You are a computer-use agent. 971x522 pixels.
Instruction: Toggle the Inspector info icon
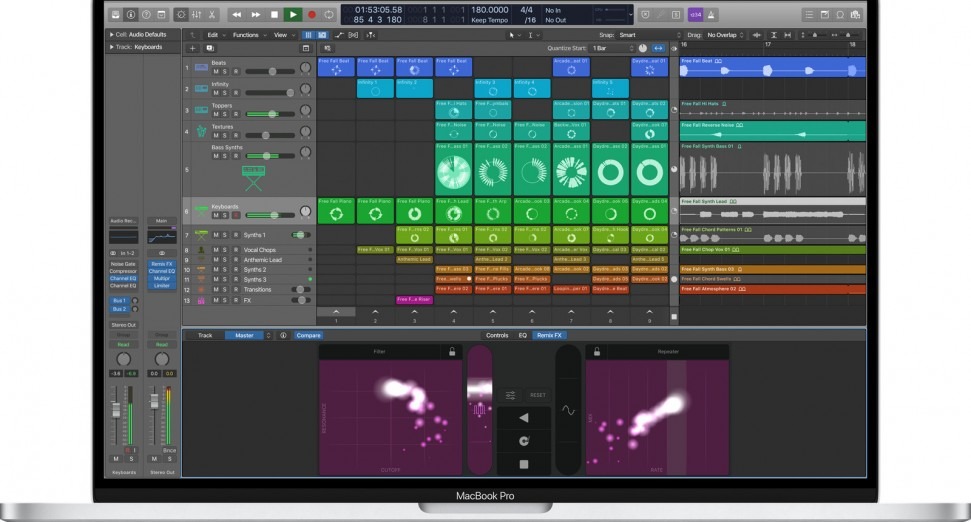(131, 14)
